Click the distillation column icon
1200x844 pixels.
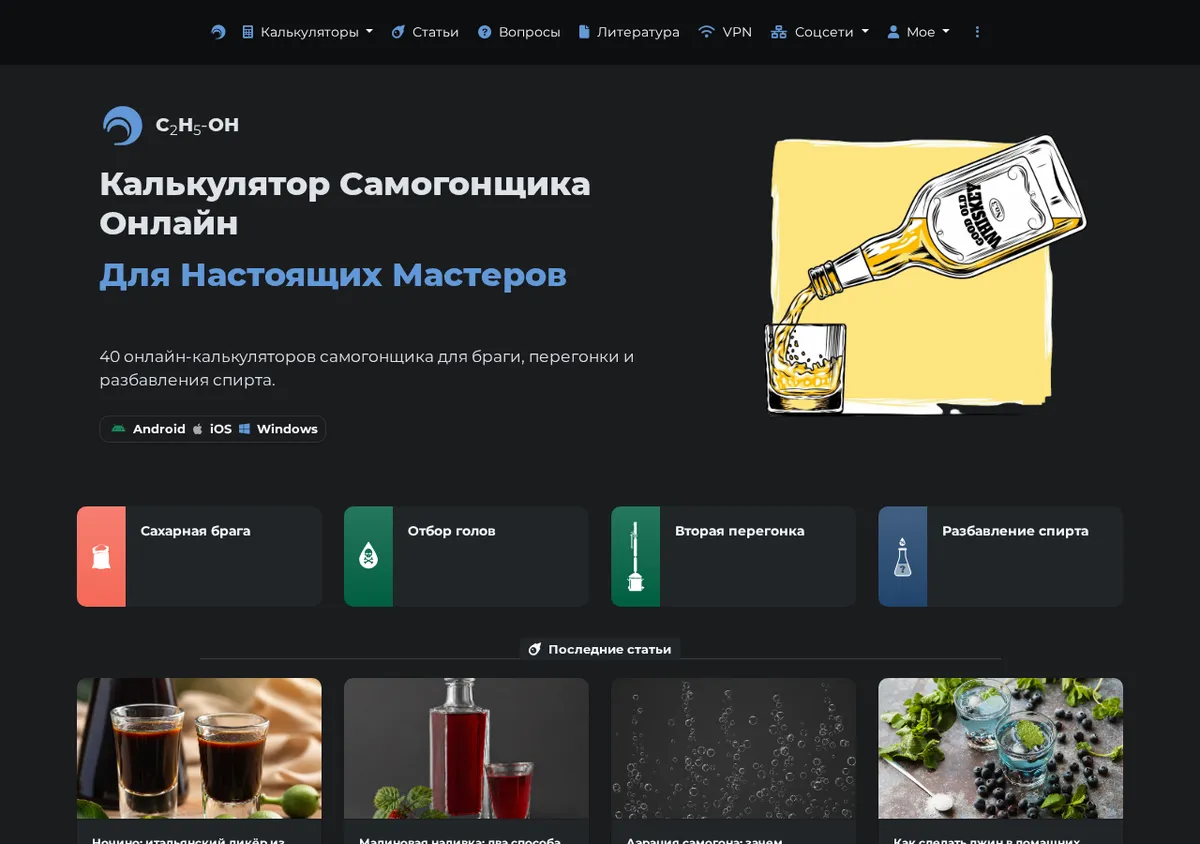click(x=635, y=556)
